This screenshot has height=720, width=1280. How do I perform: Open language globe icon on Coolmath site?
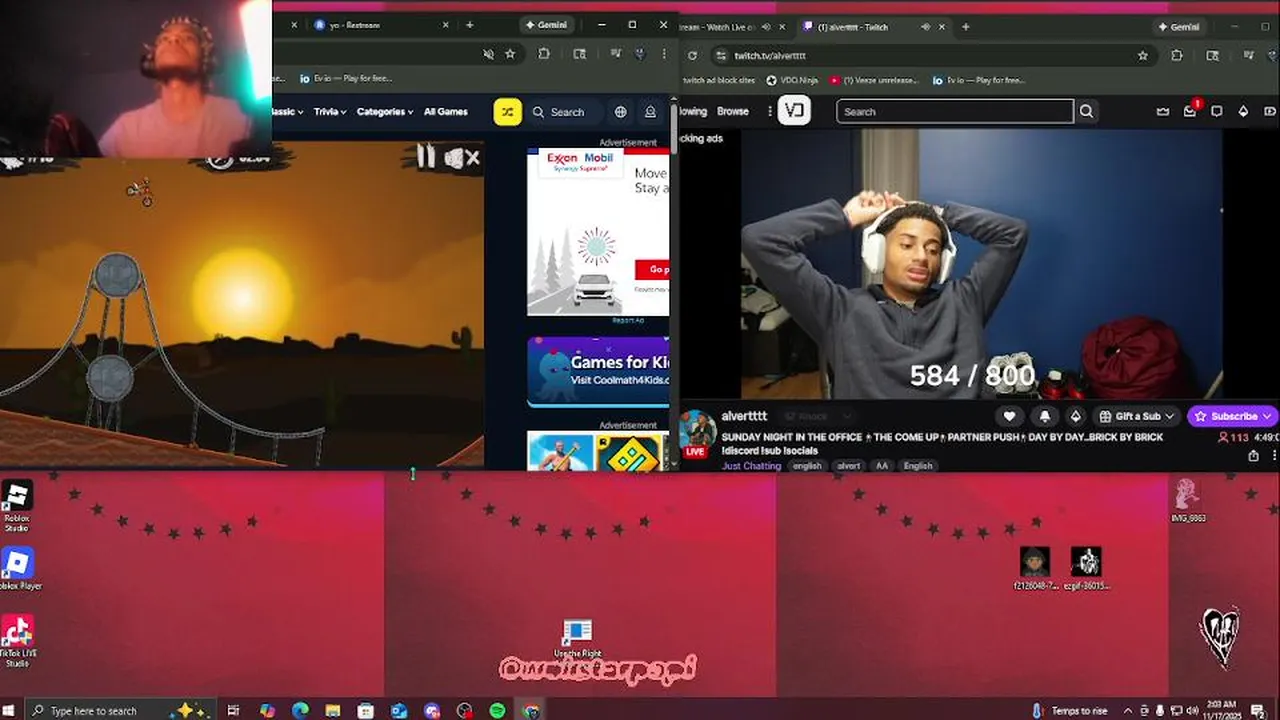tap(621, 112)
